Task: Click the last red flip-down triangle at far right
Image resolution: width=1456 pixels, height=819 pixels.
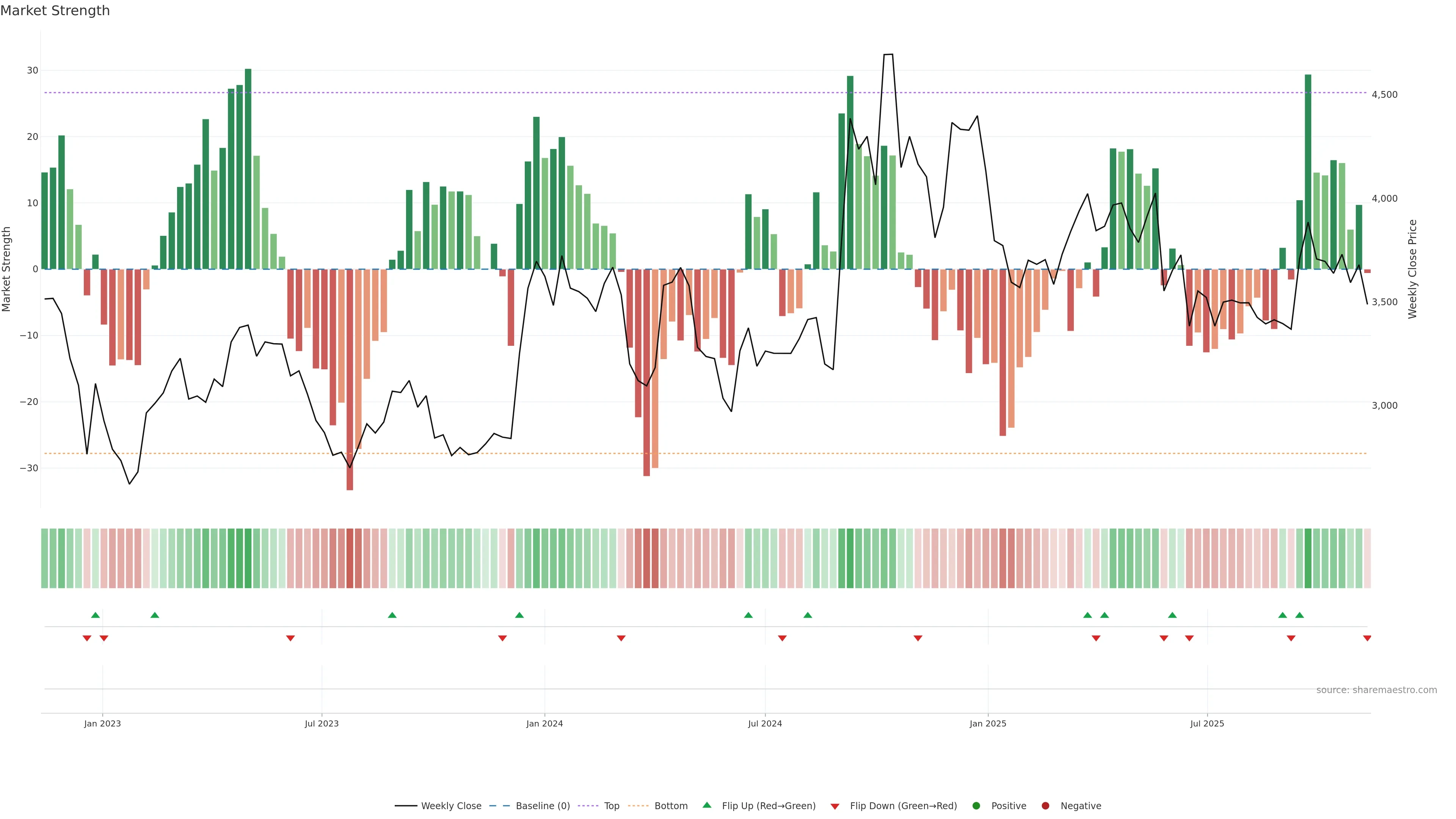Action: (x=1367, y=638)
